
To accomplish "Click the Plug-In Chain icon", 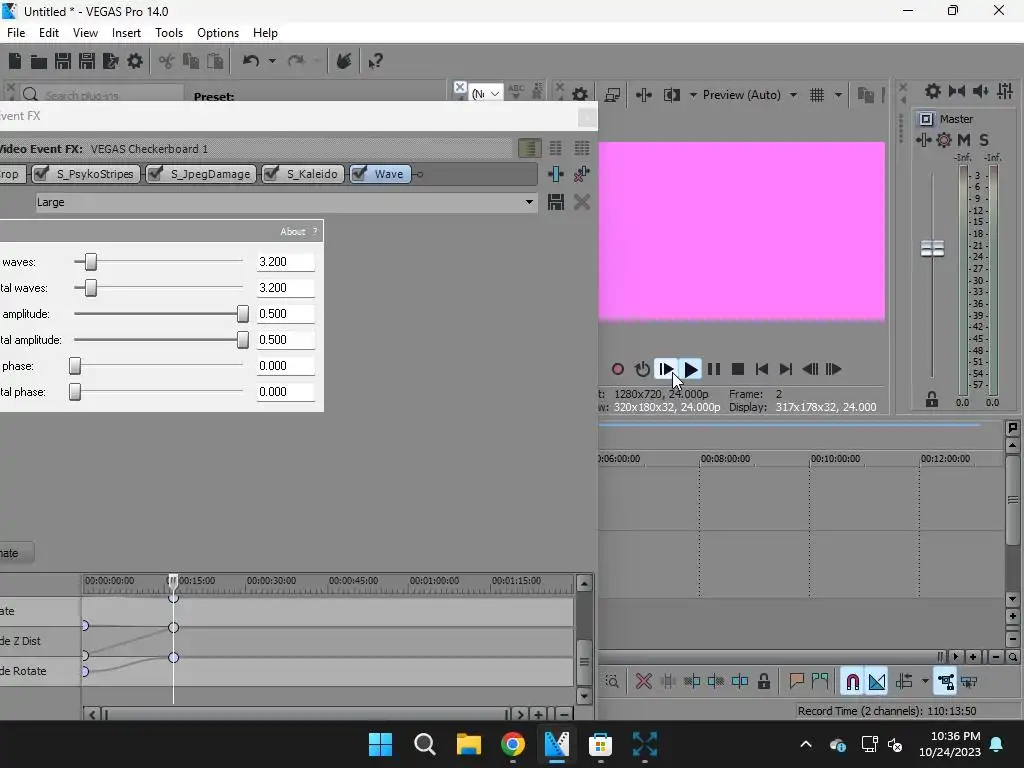I will 556,174.
